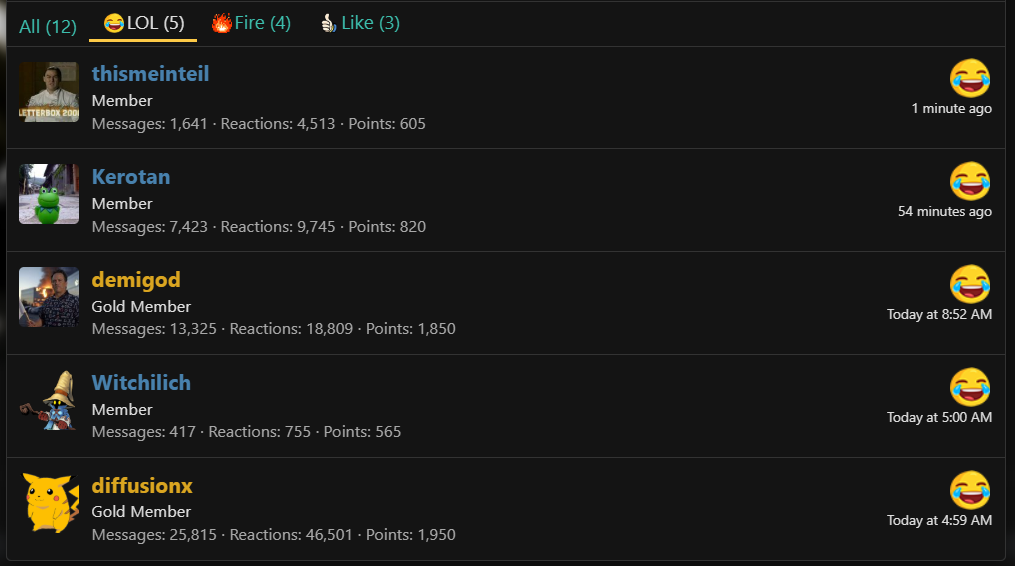Screen dimensions: 1015x566
Task: Click thismeinteil's chef avatar thumbnail
Action: (49, 92)
